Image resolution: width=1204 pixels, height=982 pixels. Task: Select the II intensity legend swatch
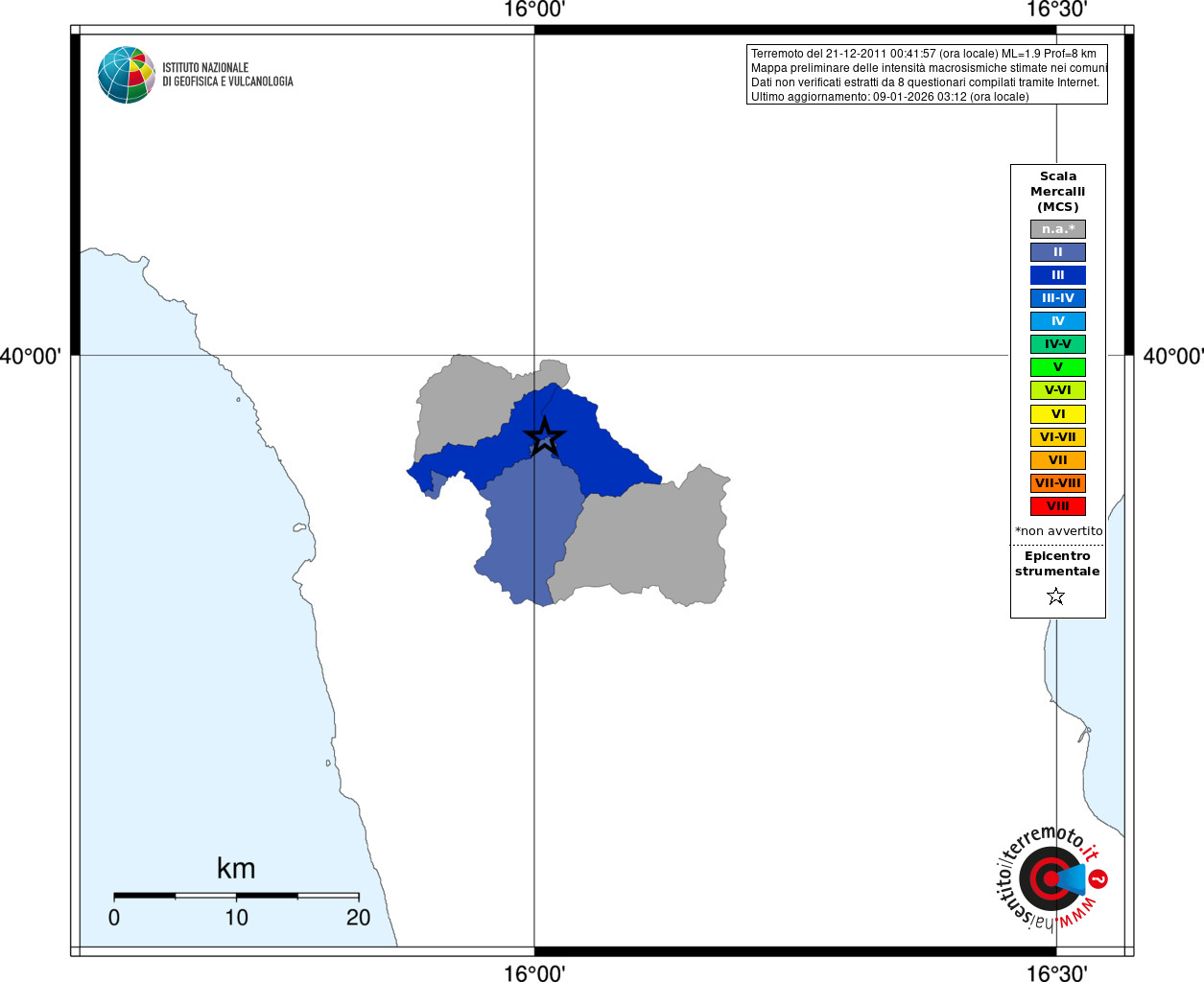click(1058, 252)
